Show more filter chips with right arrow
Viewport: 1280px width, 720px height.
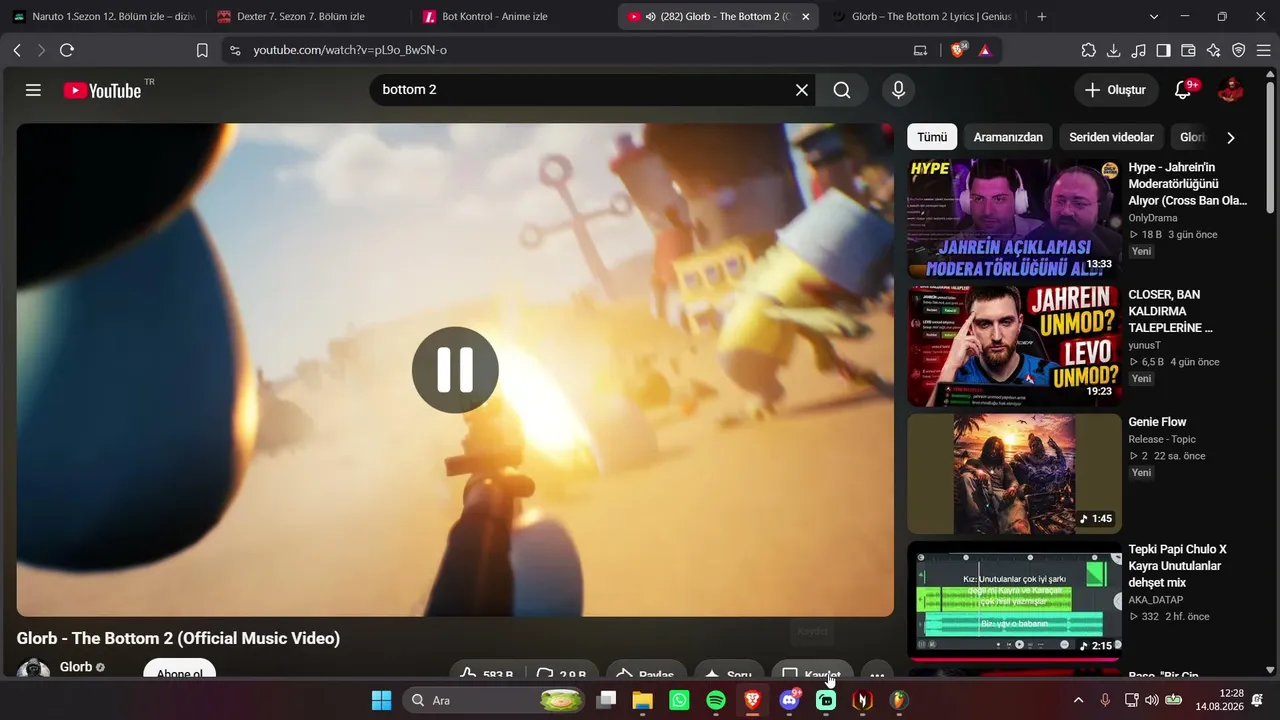point(1231,137)
